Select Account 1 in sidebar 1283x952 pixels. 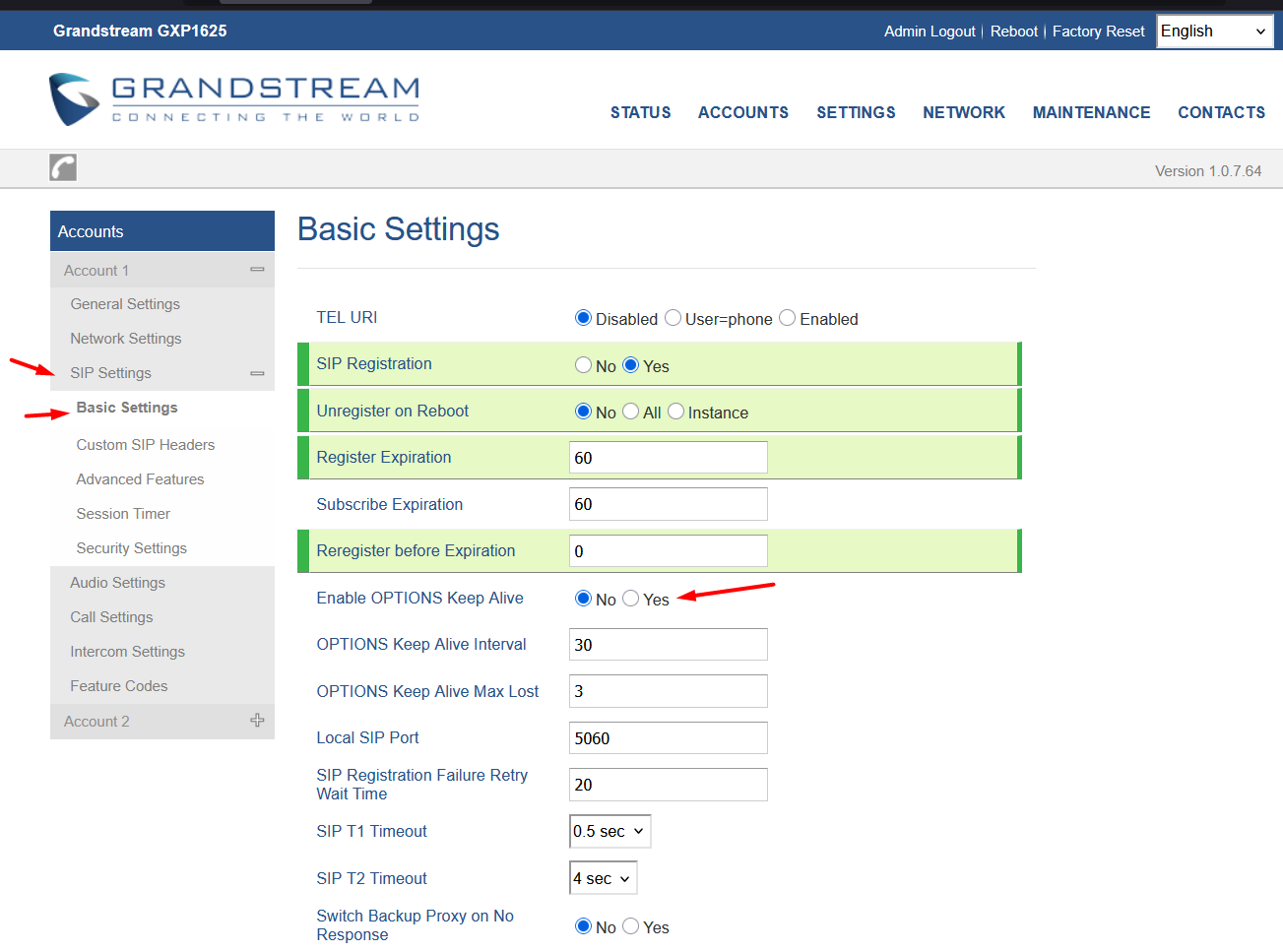[x=96, y=271]
